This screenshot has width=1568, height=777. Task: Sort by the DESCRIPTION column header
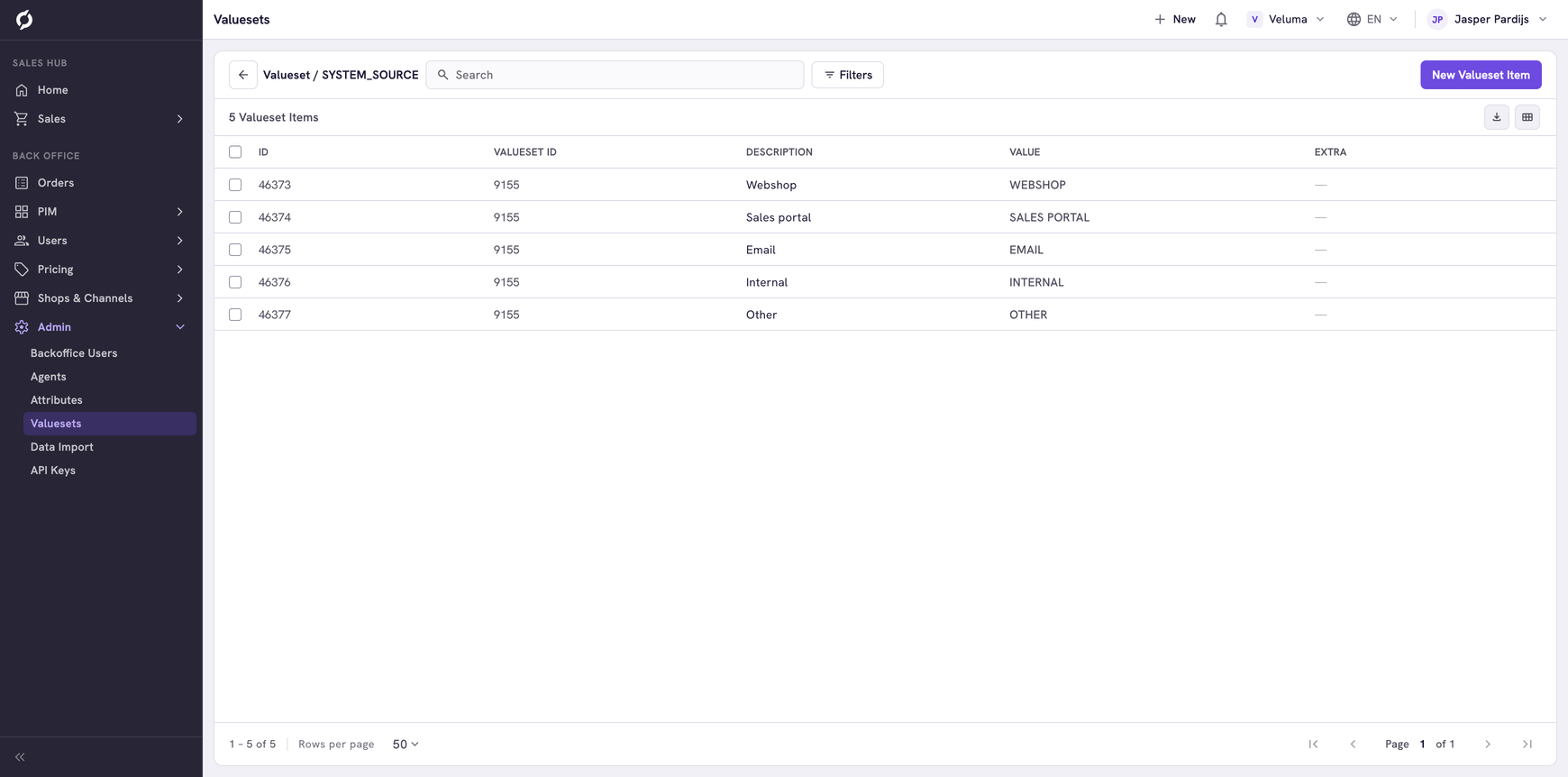(779, 152)
